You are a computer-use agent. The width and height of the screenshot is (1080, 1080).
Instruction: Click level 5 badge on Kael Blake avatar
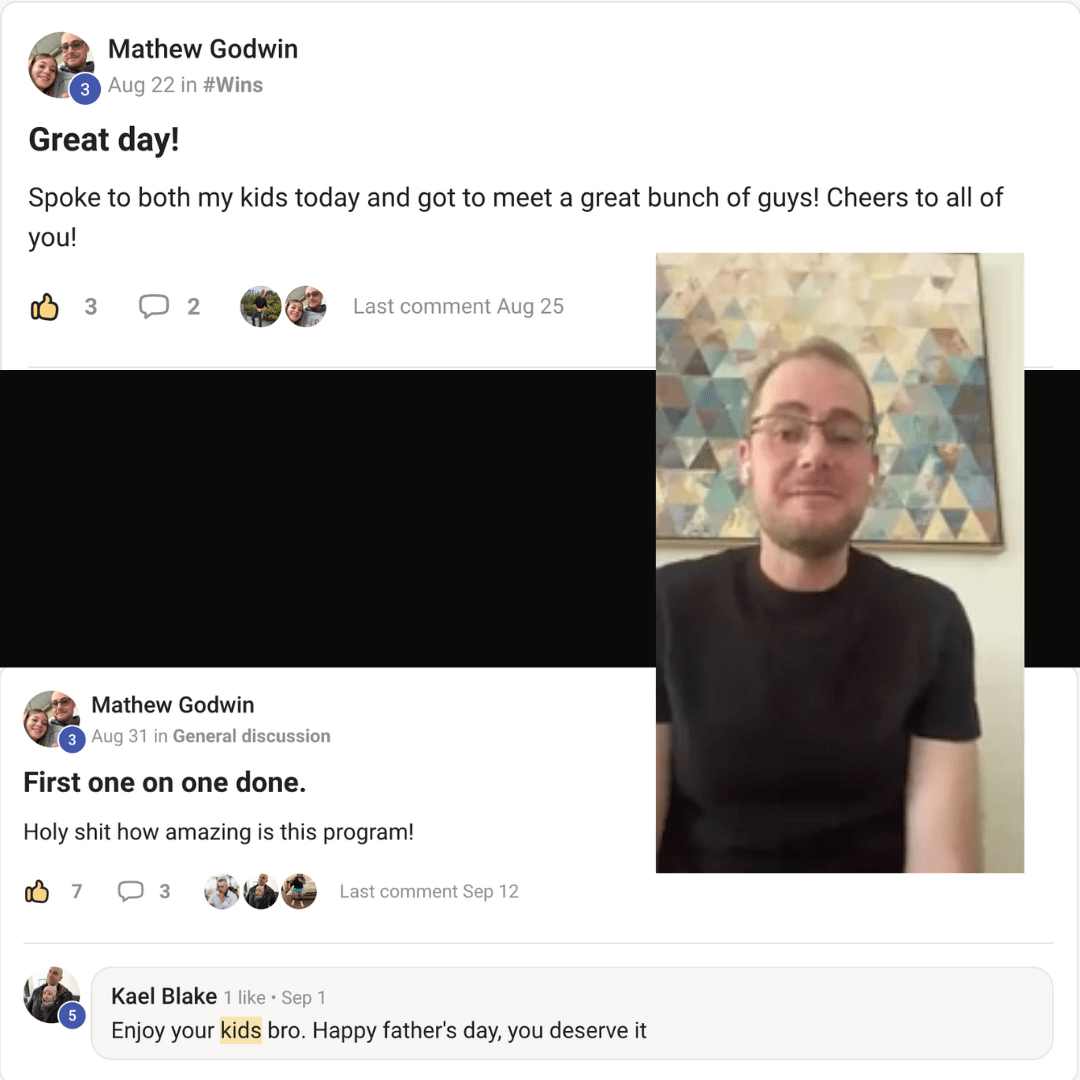72,1015
